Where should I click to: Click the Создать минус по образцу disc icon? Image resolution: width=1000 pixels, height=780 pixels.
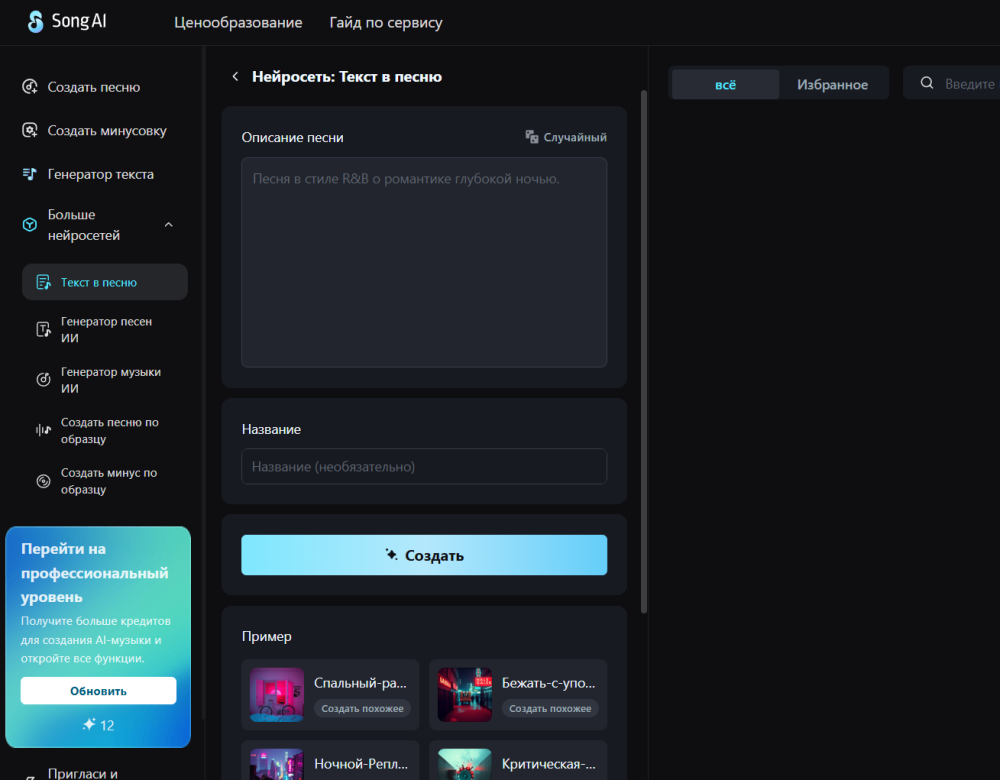pos(43,481)
